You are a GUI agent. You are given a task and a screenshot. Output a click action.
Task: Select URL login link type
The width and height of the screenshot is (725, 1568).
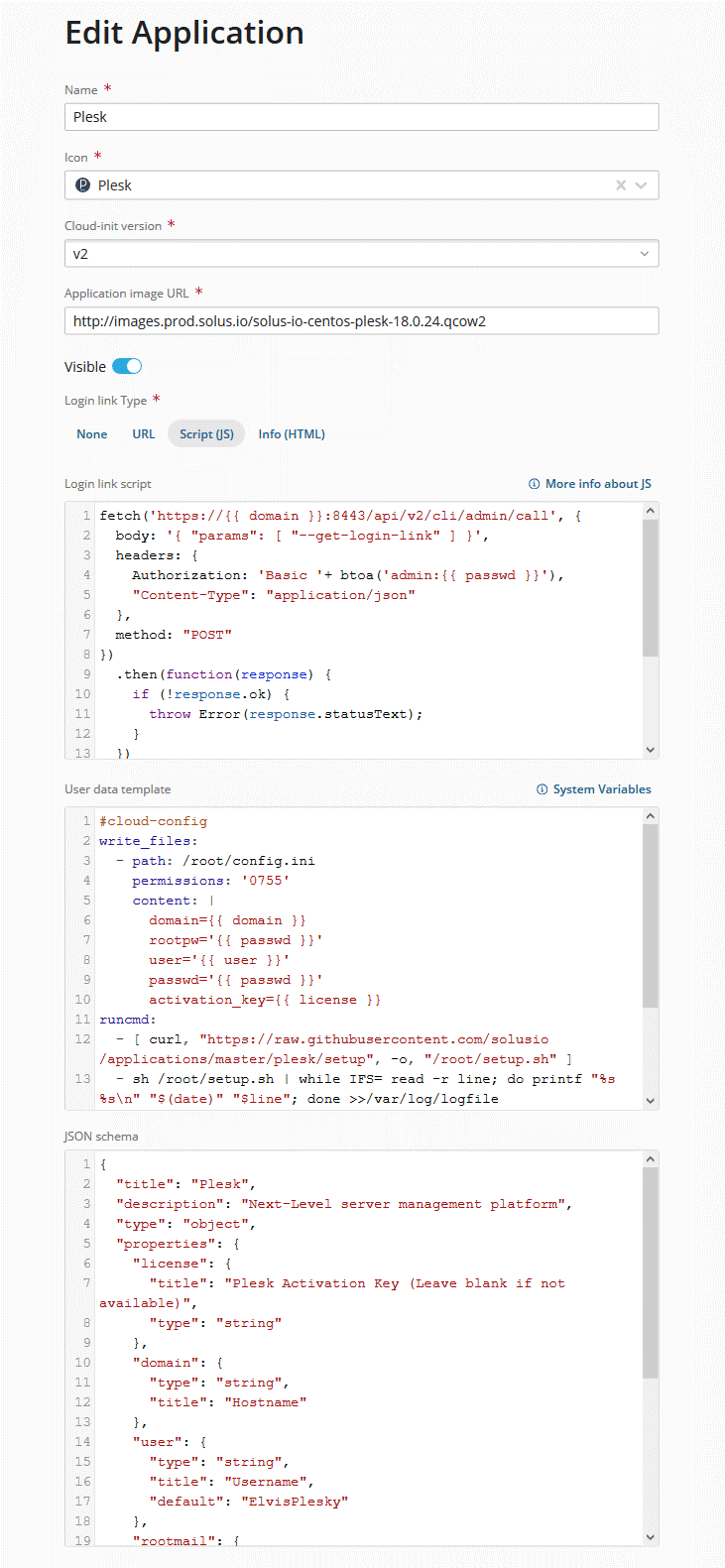coord(144,434)
